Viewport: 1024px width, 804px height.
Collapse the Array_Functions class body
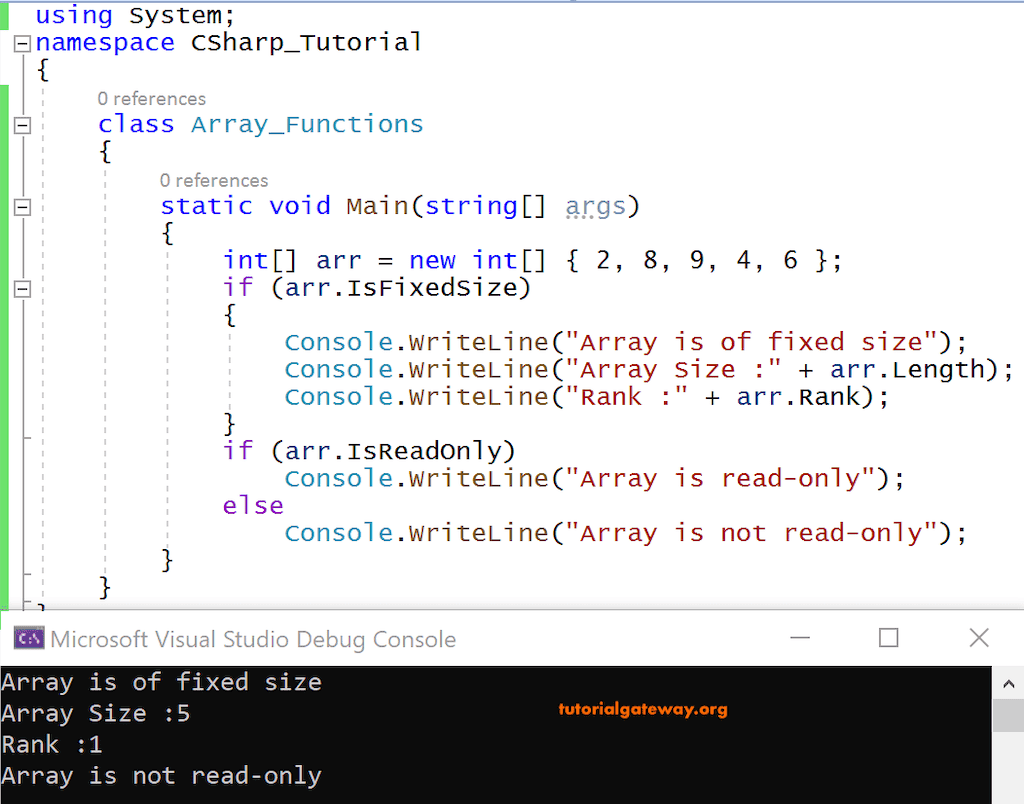tap(22, 124)
